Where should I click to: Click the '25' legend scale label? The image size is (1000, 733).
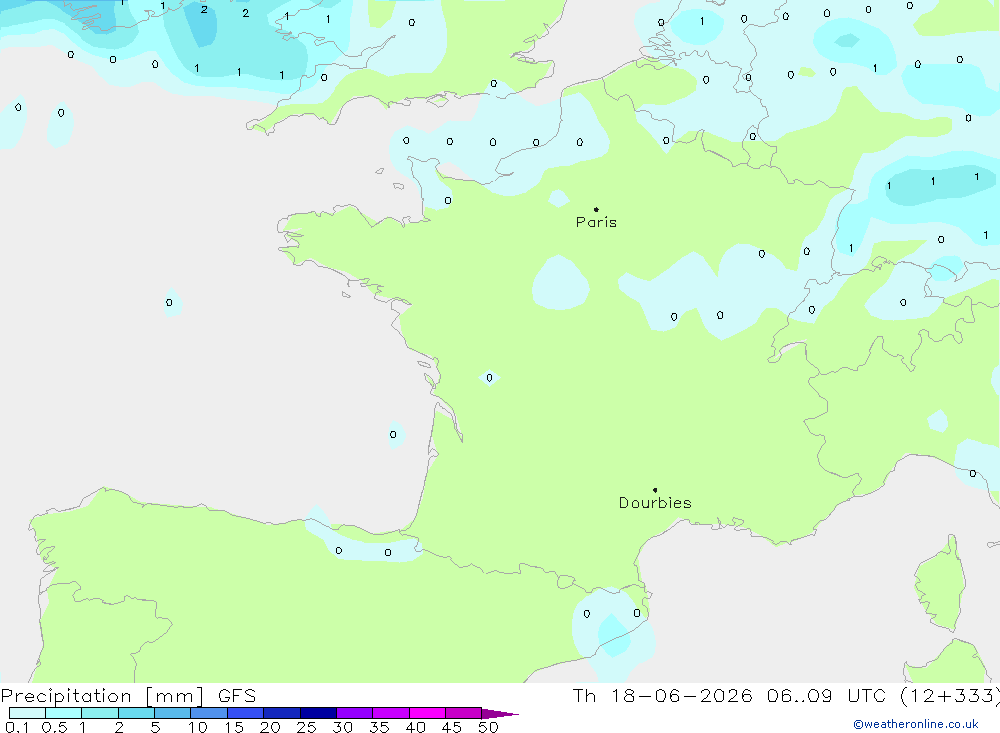[x=306, y=727]
